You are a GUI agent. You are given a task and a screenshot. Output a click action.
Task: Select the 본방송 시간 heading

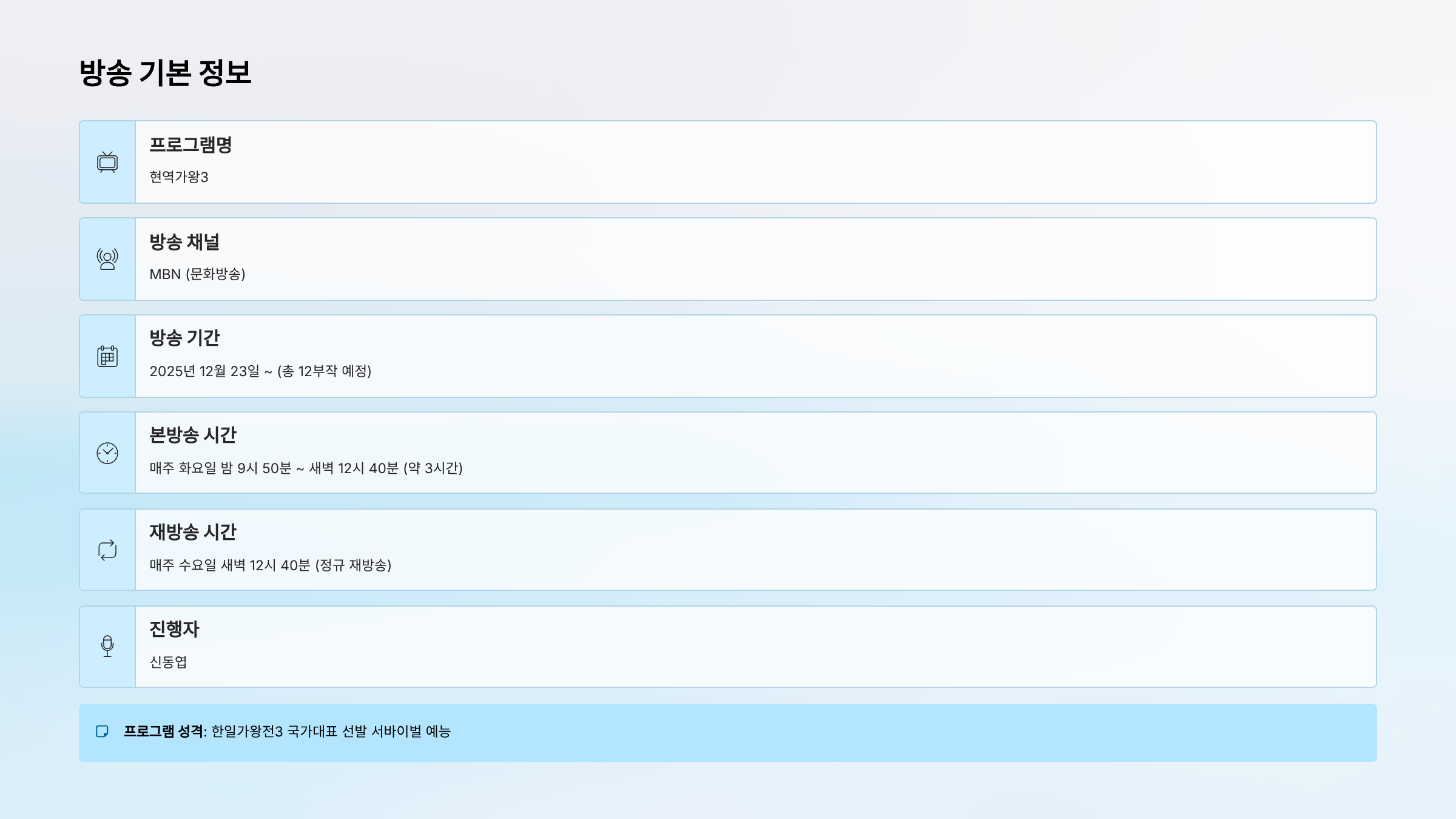pos(193,435)
